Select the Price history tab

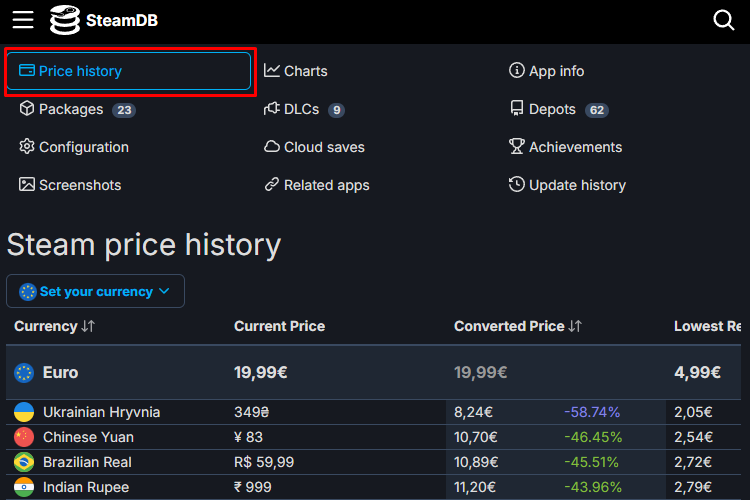click(x=129, y=71)
